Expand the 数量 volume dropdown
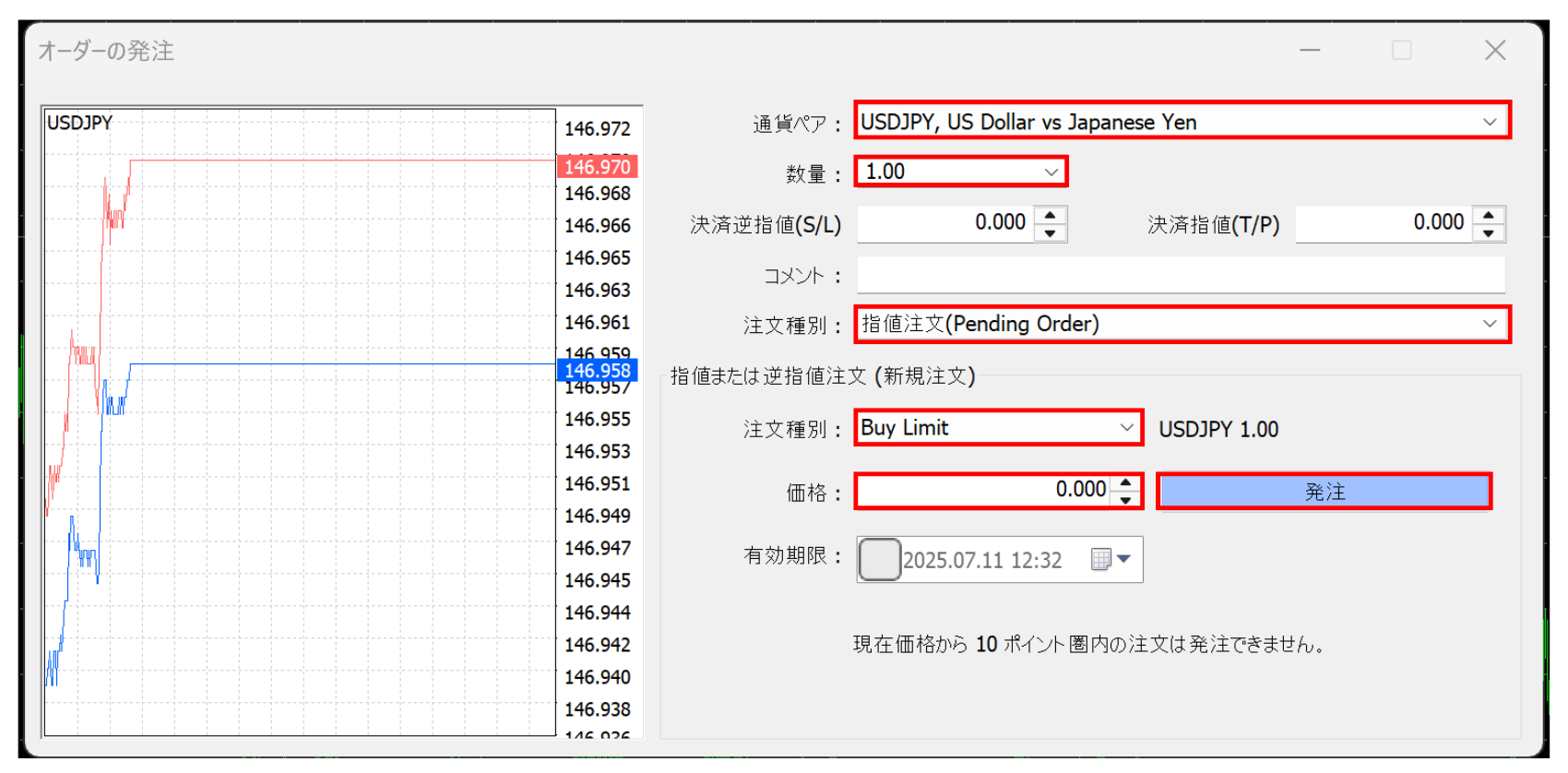This screenshot has height=773, width=1568. (1051, 172)
